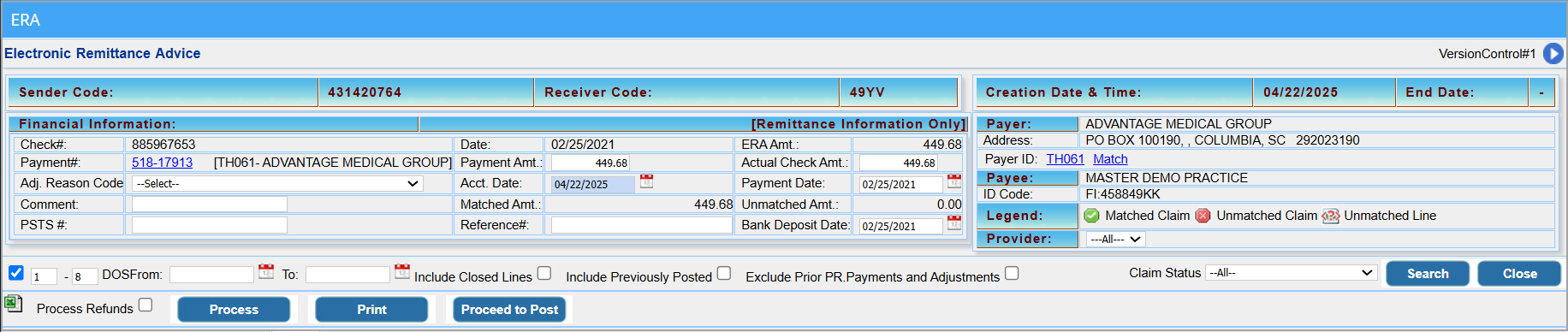Enable Include Closed Lines checkbox
Image resolution: width=1568 pixels, height=332 pixels.
[x=544, y=273]
